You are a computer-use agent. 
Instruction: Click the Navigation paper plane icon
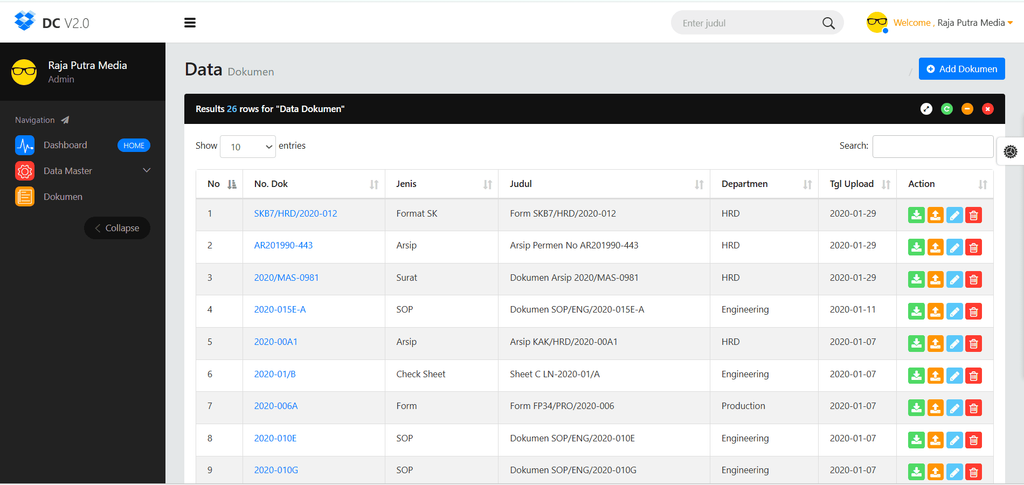point(65,120)
